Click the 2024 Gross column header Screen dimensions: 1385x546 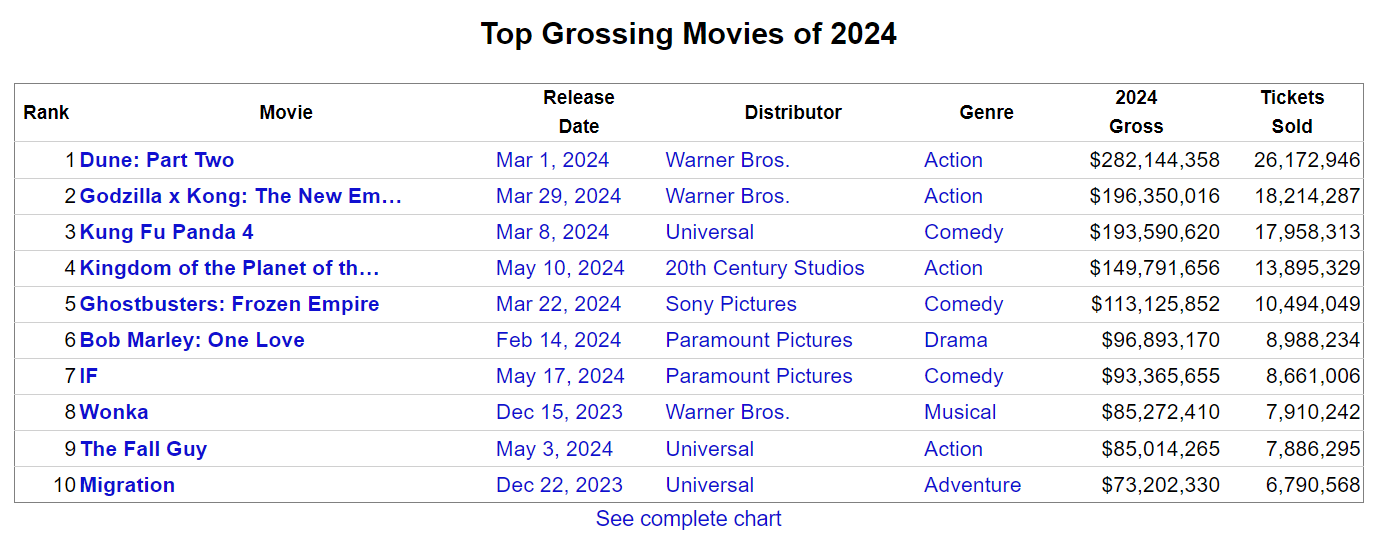(1136, 112)
